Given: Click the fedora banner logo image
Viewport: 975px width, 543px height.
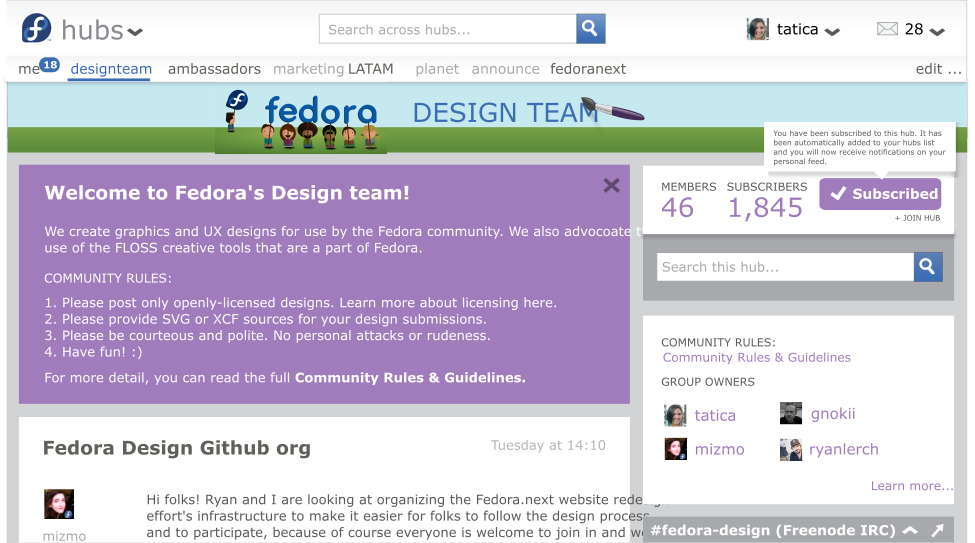Looking at the screenshot, I should 301,120.
